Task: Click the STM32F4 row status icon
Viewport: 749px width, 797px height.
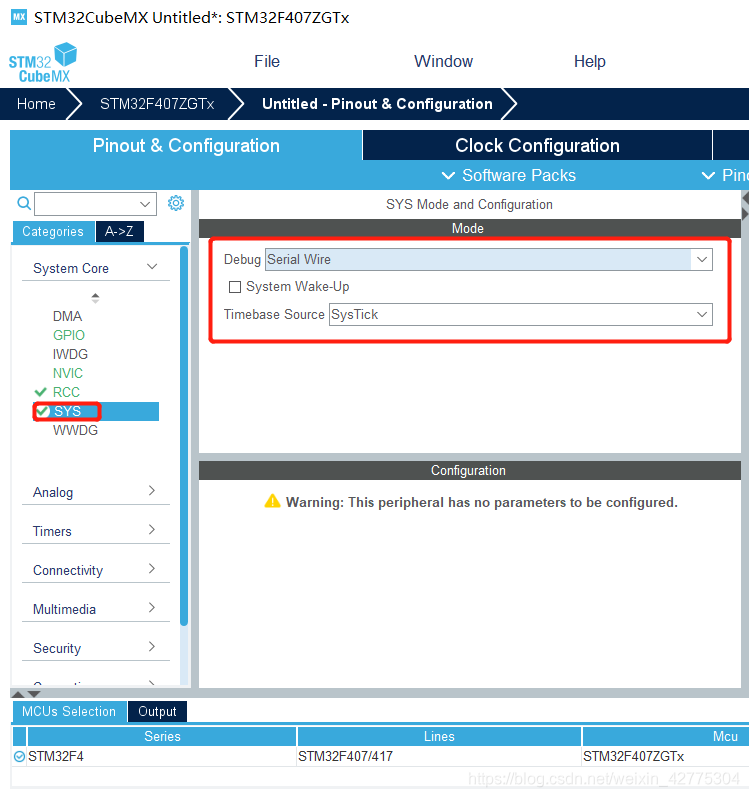Action: pyautogui.click(x=19, y=756)
